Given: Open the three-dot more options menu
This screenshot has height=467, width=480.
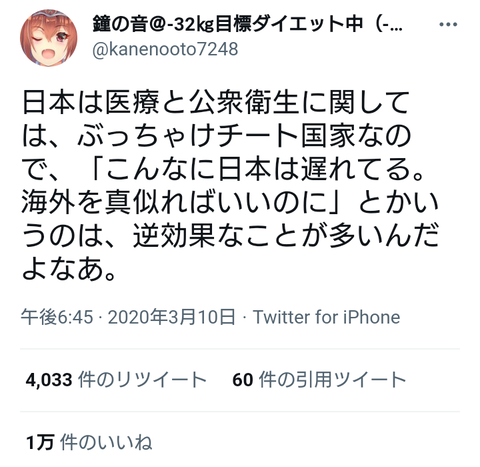Looking at the screenshot, I should (x=448, y=24).
